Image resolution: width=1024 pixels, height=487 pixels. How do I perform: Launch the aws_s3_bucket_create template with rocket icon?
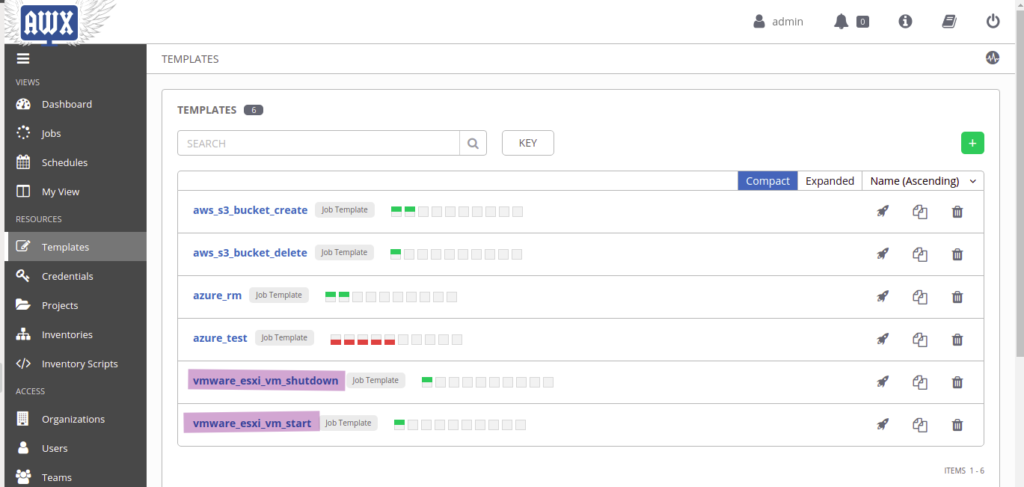883,212
